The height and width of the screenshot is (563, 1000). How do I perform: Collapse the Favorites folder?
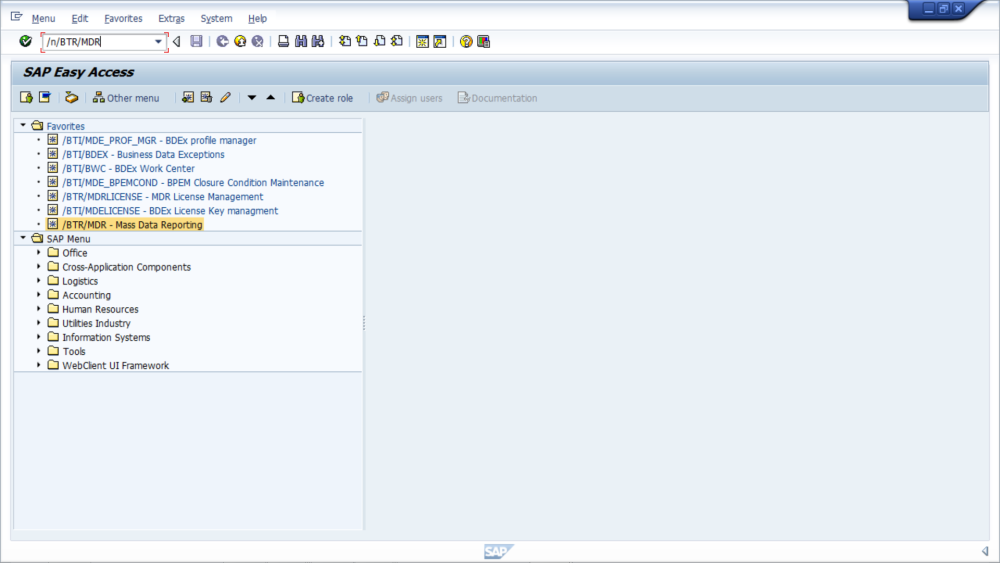point(23,126)
